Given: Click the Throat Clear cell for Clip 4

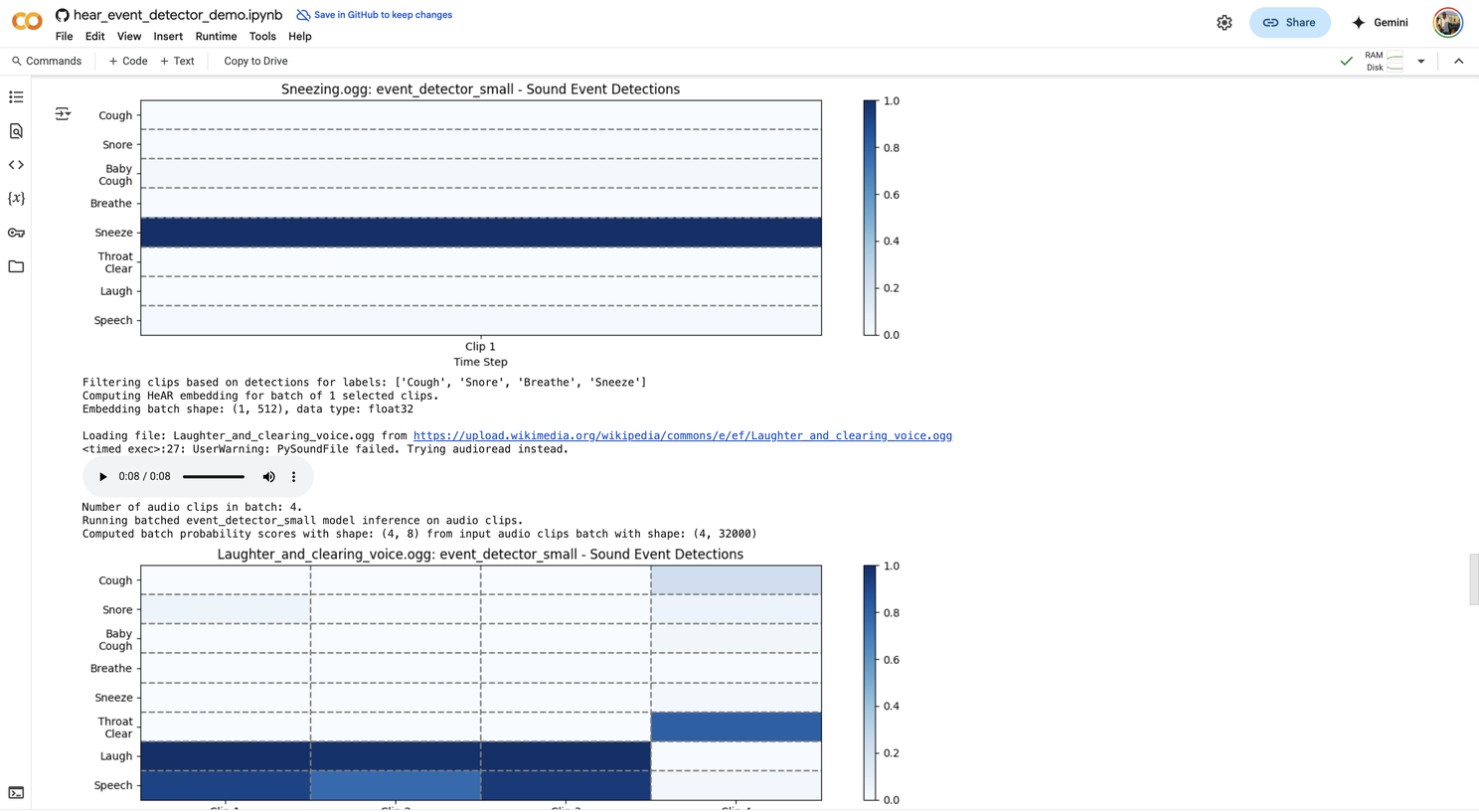Looking at the screenshot, I should click(737, 727).
